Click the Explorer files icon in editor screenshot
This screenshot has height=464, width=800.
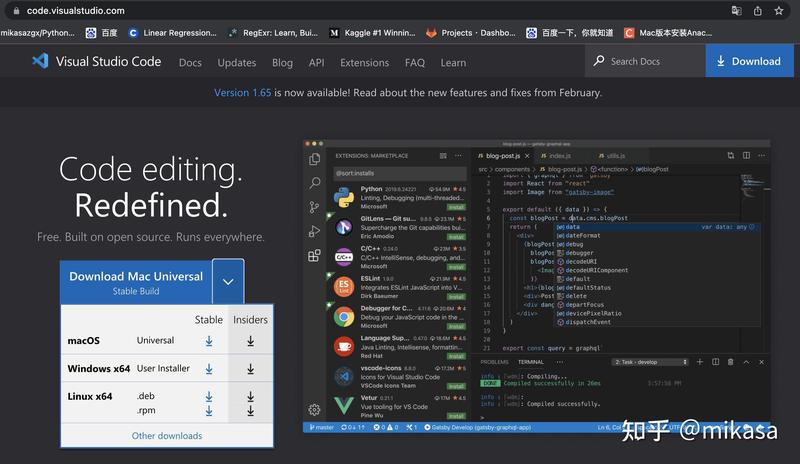315,159
